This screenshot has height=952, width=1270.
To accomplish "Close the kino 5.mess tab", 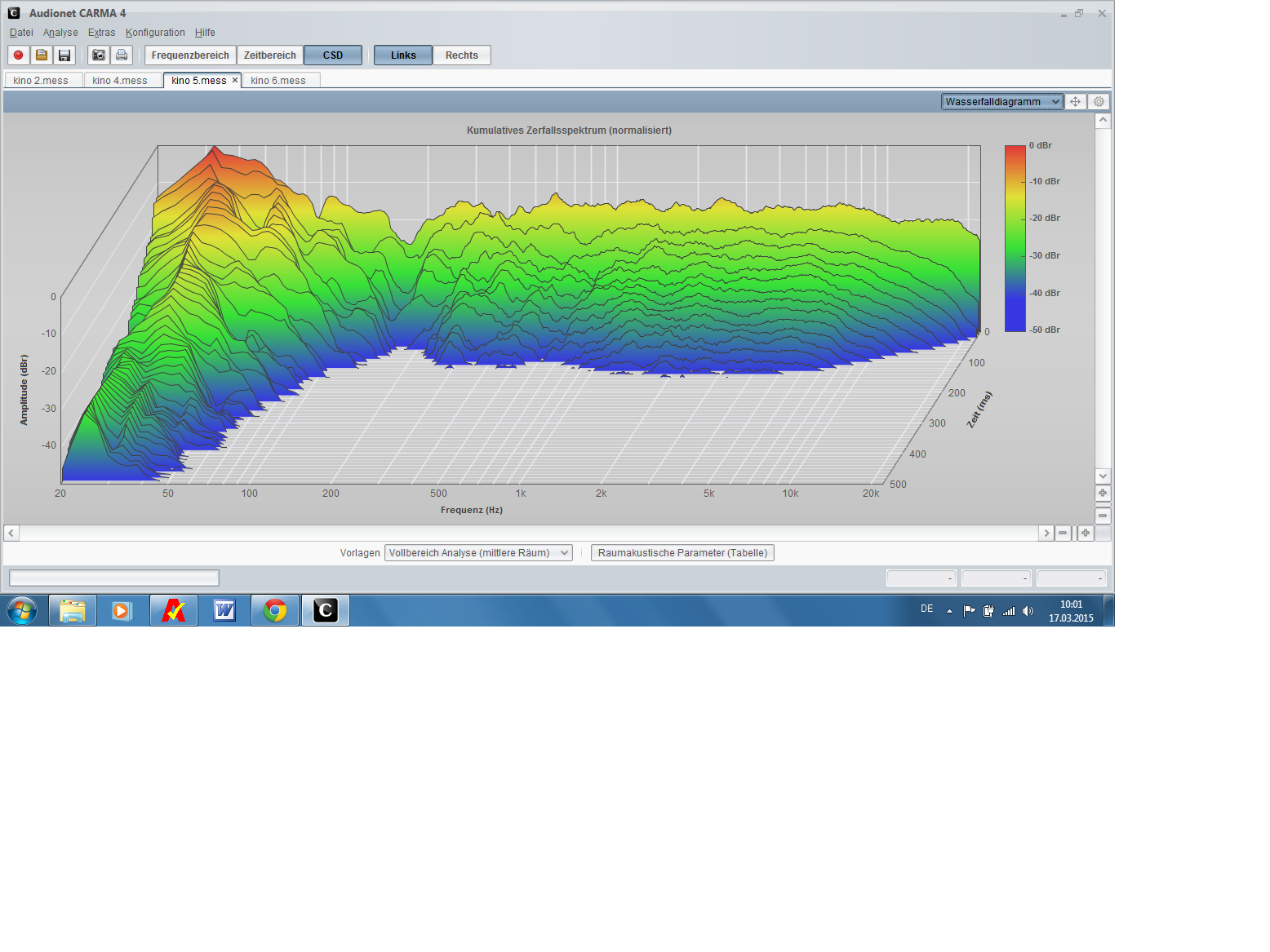I will 235,80.
